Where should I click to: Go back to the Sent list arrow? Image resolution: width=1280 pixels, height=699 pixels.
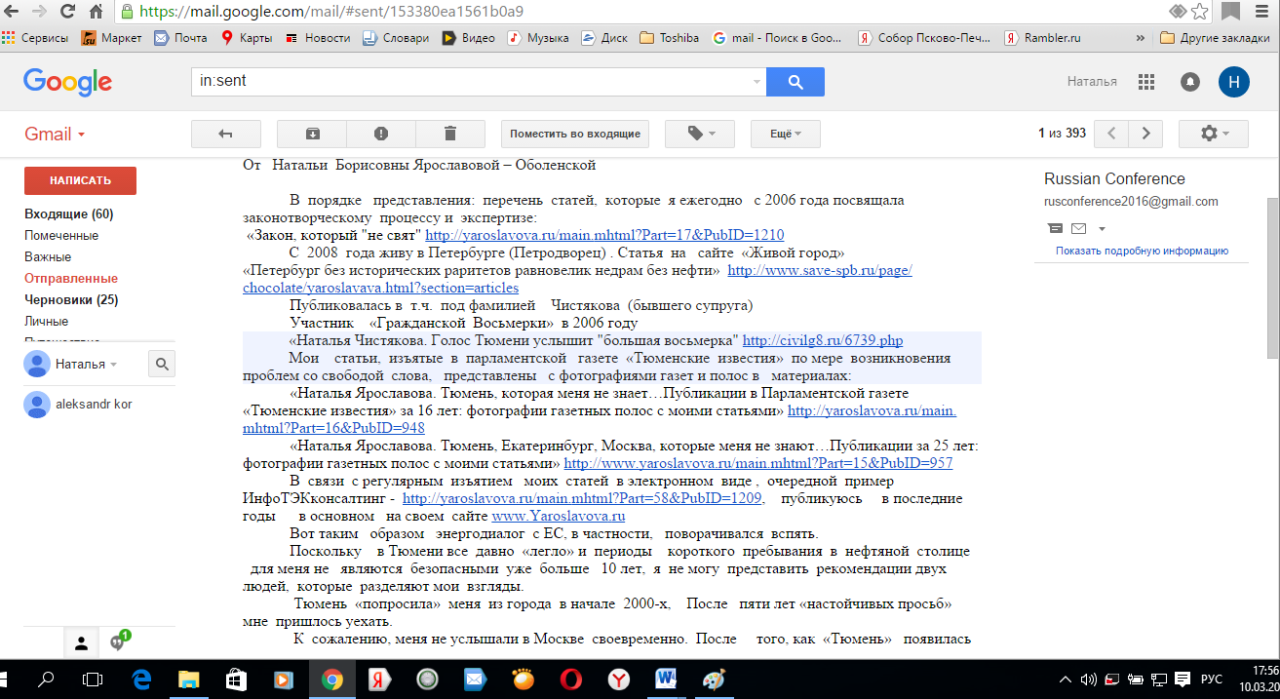[x=225, y=134]
